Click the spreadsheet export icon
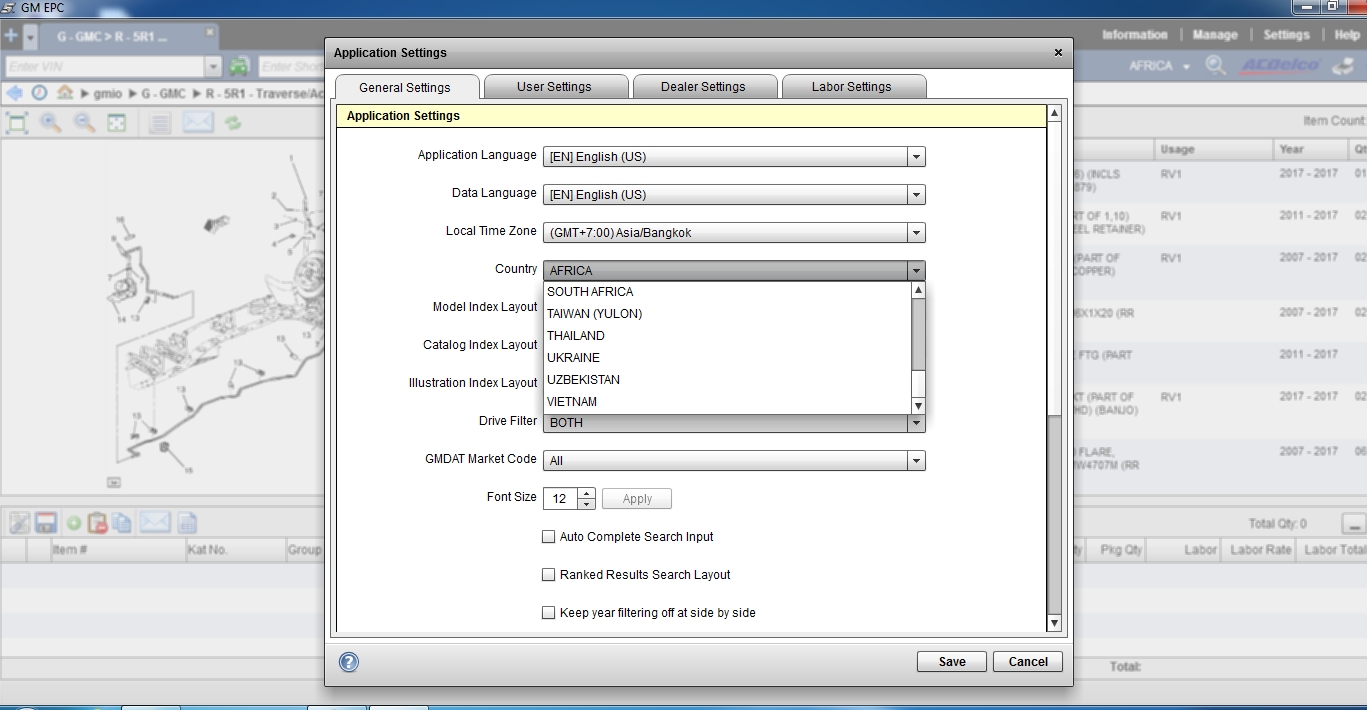Image resolution: width=1367 pixels, height=710 pixels. (187, 523)
